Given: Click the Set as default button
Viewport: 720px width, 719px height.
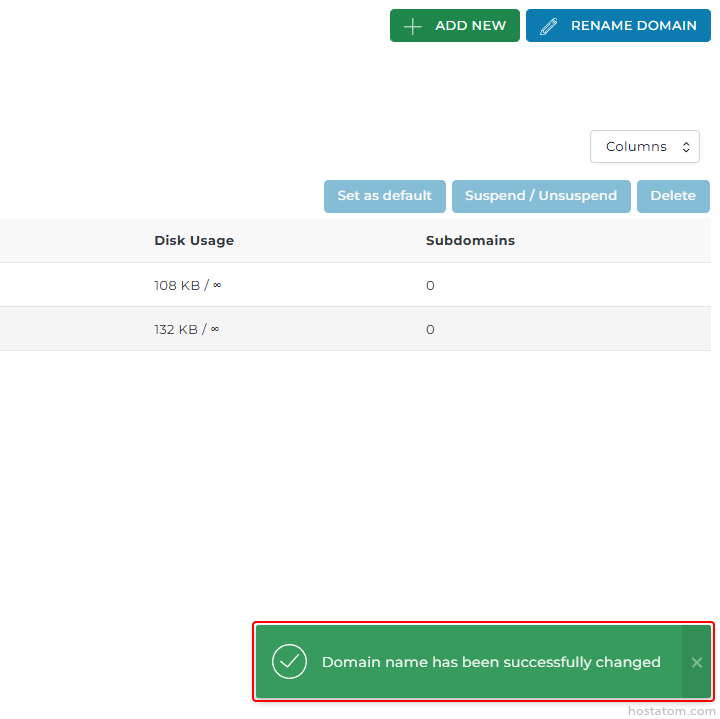Looking at the screenshot, I should [x=385, y=196].
